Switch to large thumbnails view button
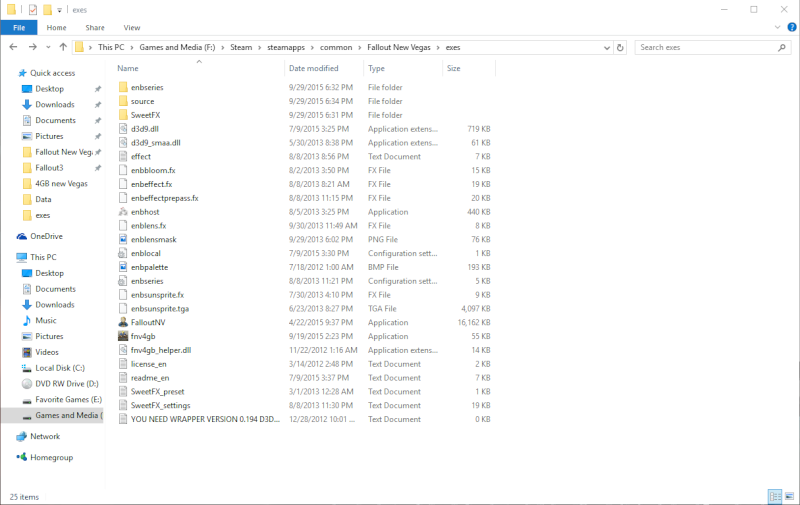This screenshot has width=800, height=505. pyautogui.click(x=789, y=496)
